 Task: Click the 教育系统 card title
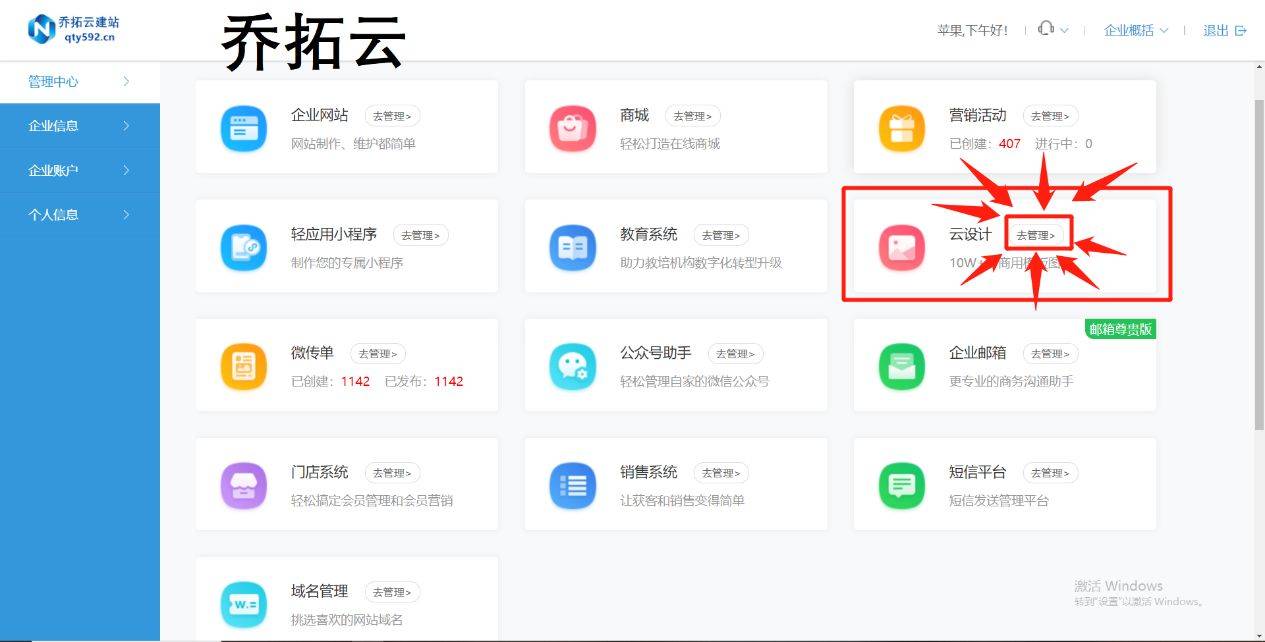coord(649,234)
